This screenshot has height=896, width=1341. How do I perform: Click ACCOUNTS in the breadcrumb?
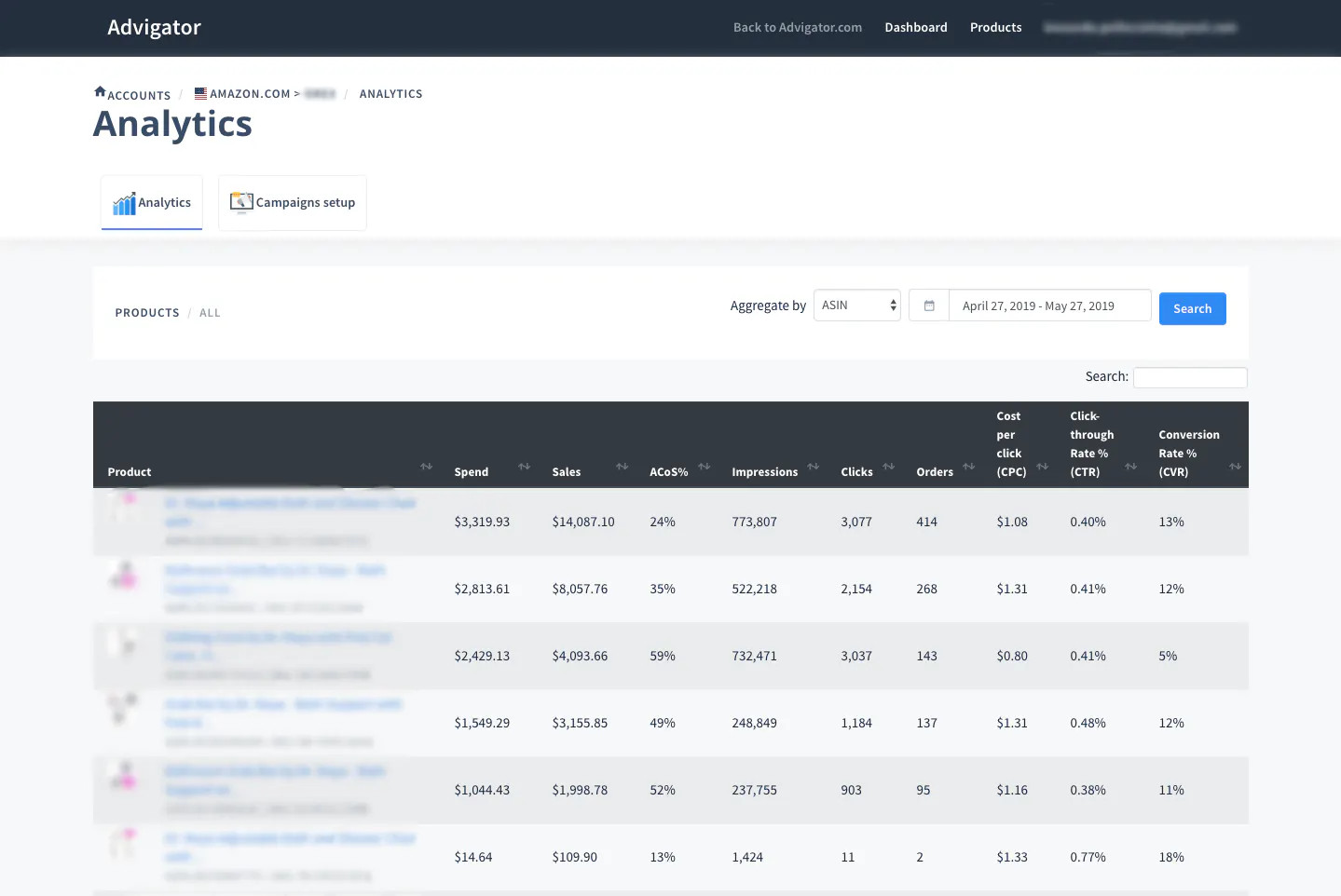(139, 95)
